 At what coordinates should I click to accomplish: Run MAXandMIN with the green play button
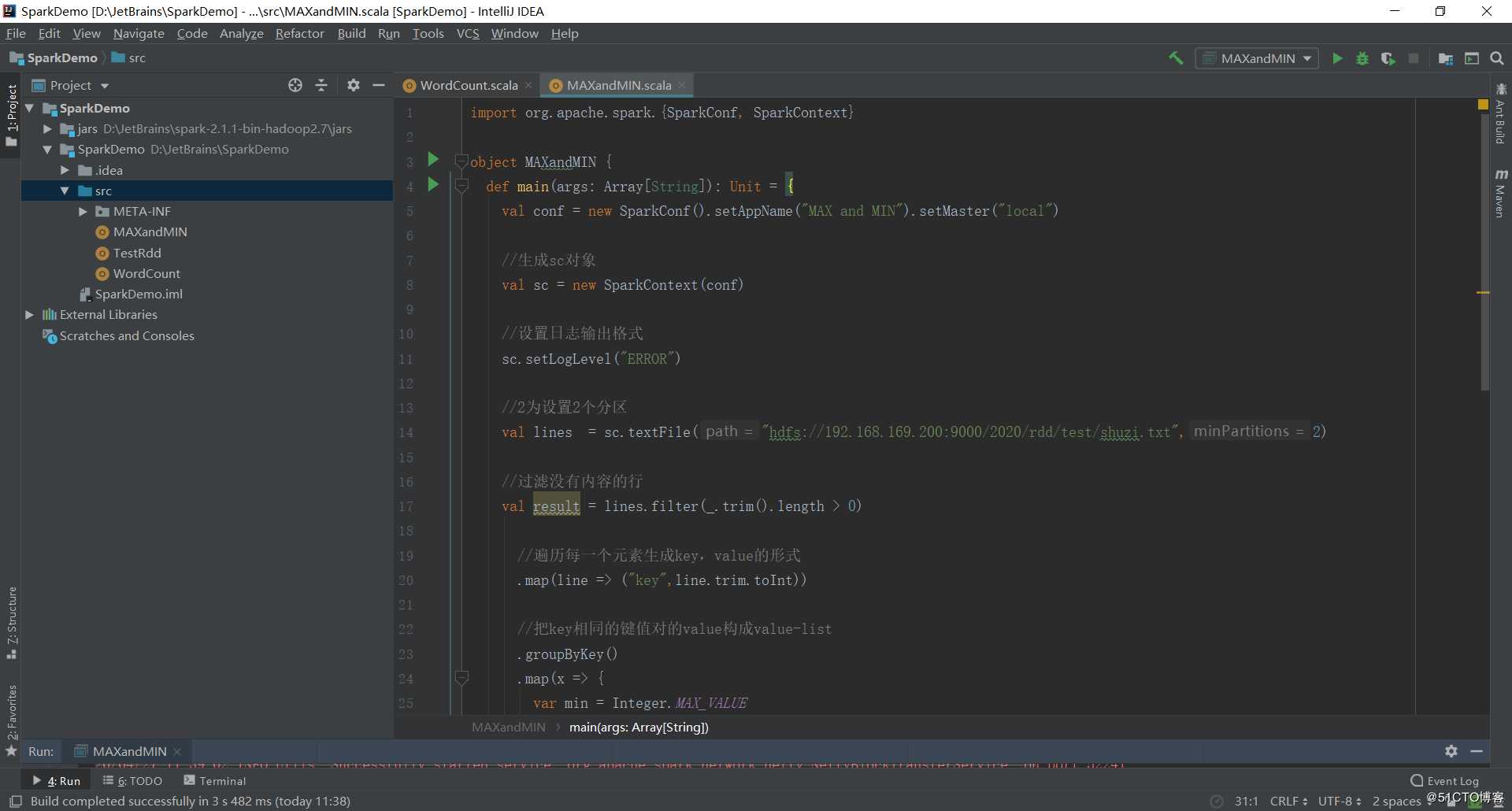(x=1337, y=58)
